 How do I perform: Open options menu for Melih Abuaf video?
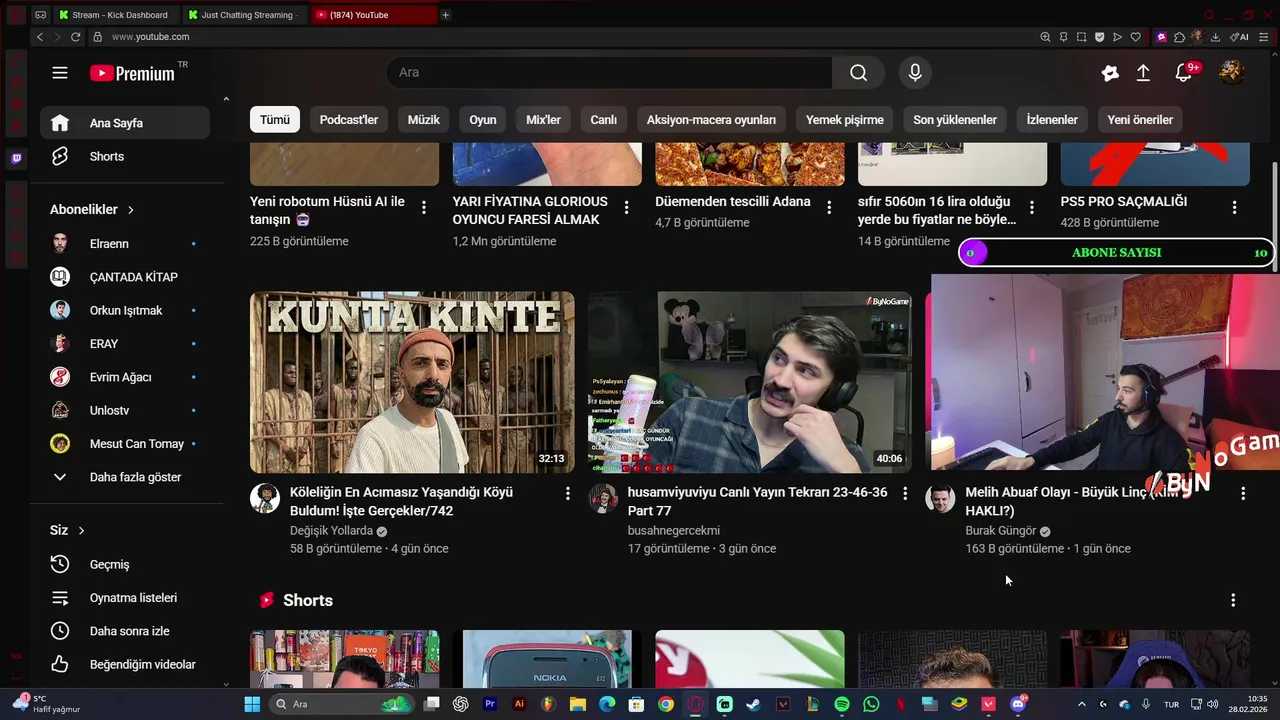coord(1243,494)
